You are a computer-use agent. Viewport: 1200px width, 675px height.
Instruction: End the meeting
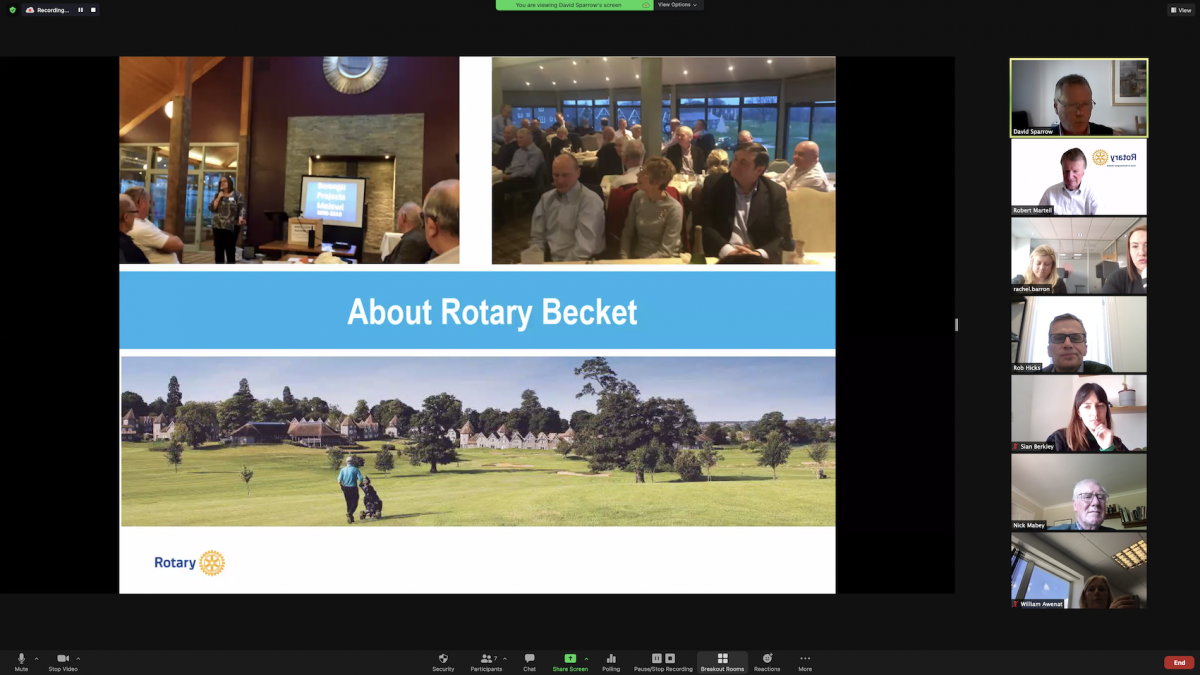pyautogui.click(x=1179, y=662)
